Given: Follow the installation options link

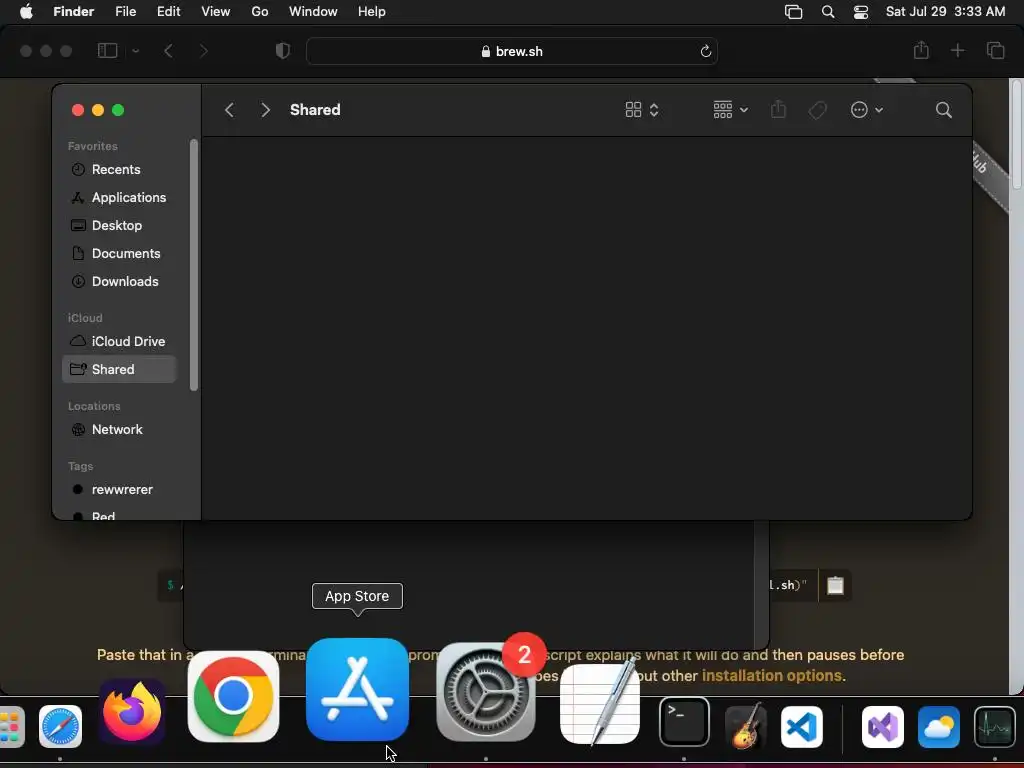Looking at the screenshot, I should [x=772, y=675].
